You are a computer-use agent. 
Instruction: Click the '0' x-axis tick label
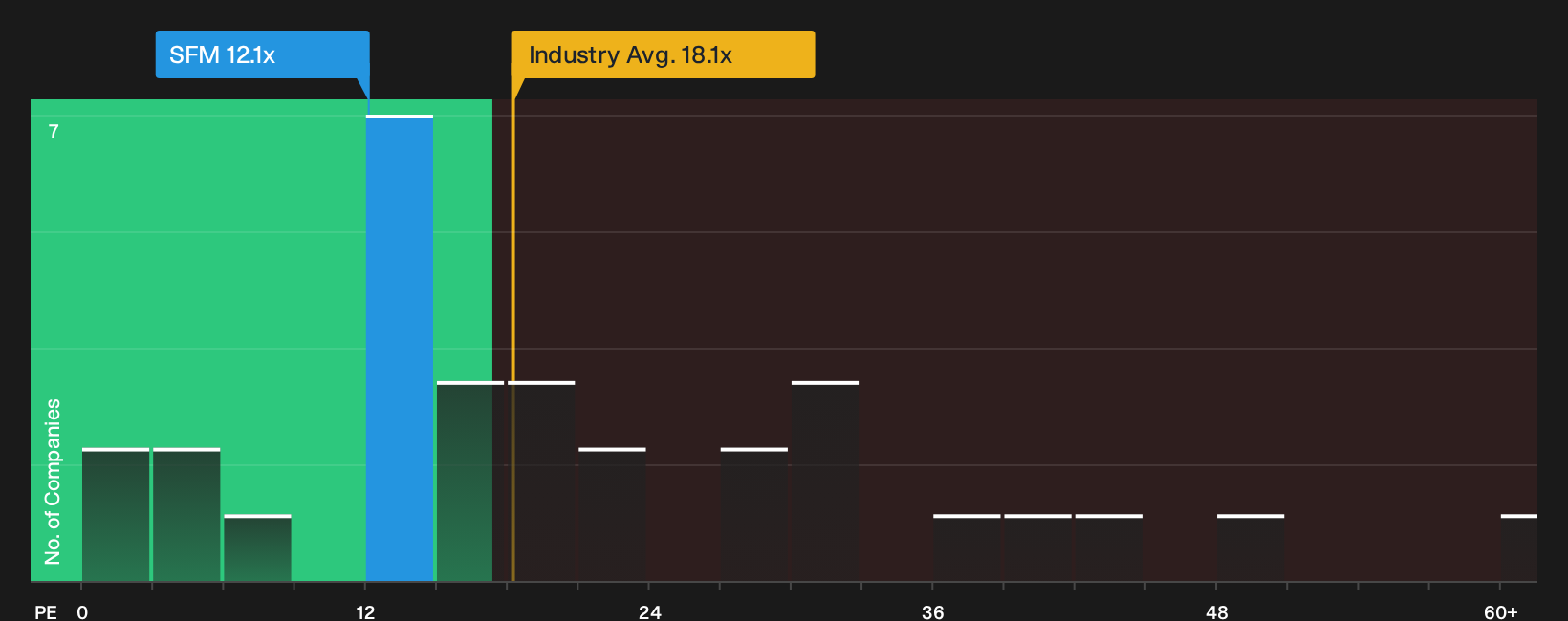(x=82, y=611)
